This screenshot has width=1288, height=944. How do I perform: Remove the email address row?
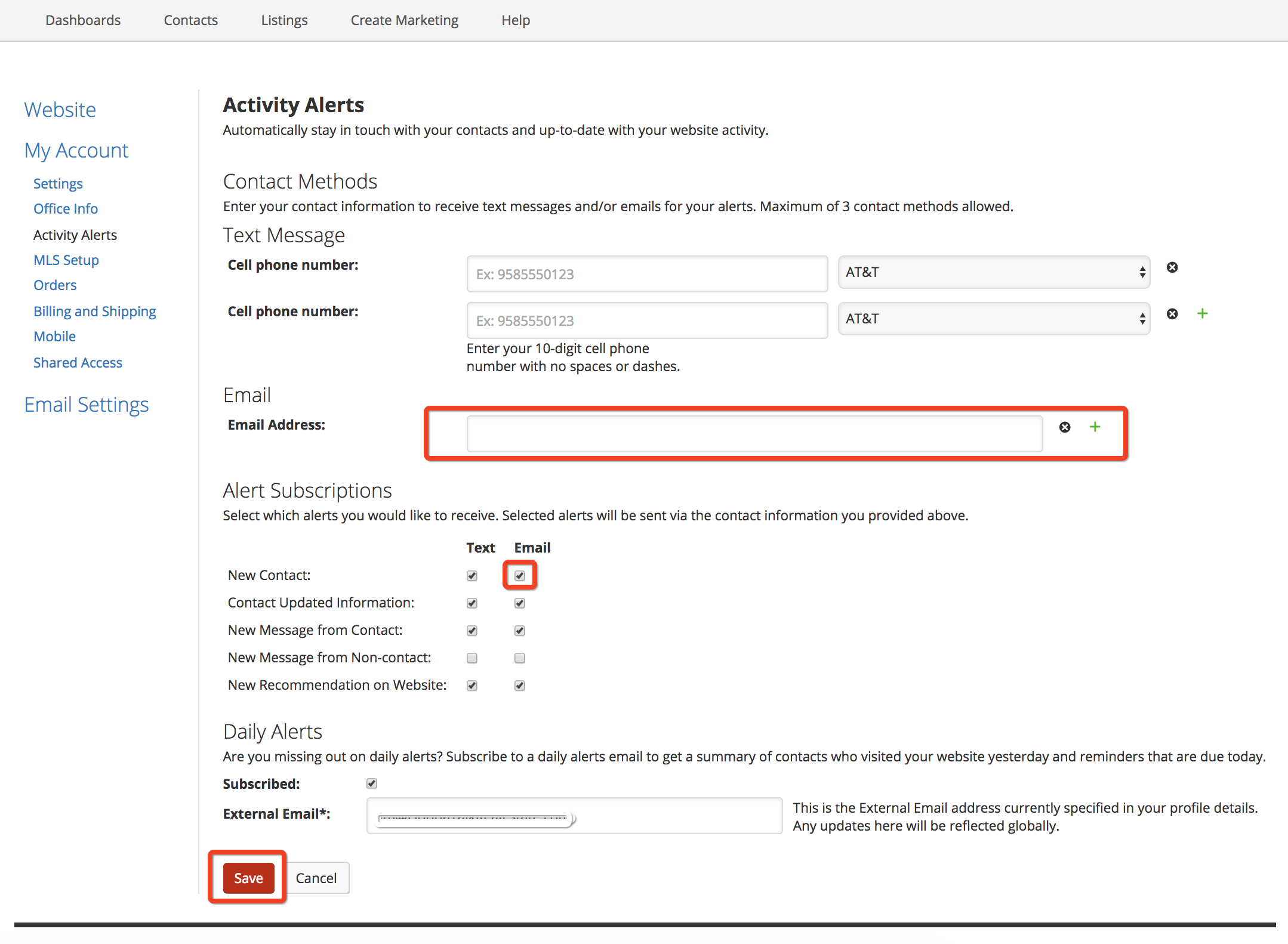coord(1065,427)
